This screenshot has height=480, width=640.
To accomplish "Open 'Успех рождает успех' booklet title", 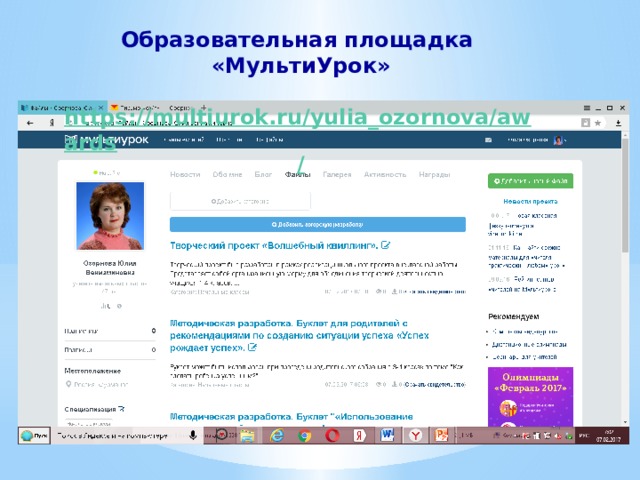I will 299,336.
